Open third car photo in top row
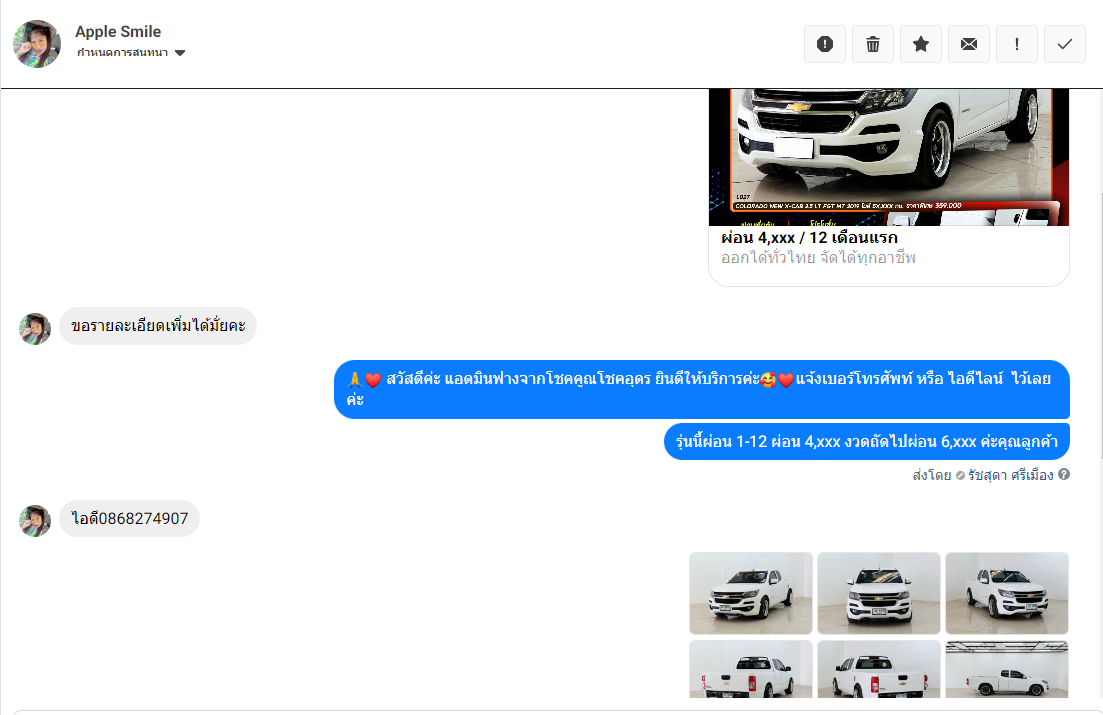 (x=1007, y=593)
